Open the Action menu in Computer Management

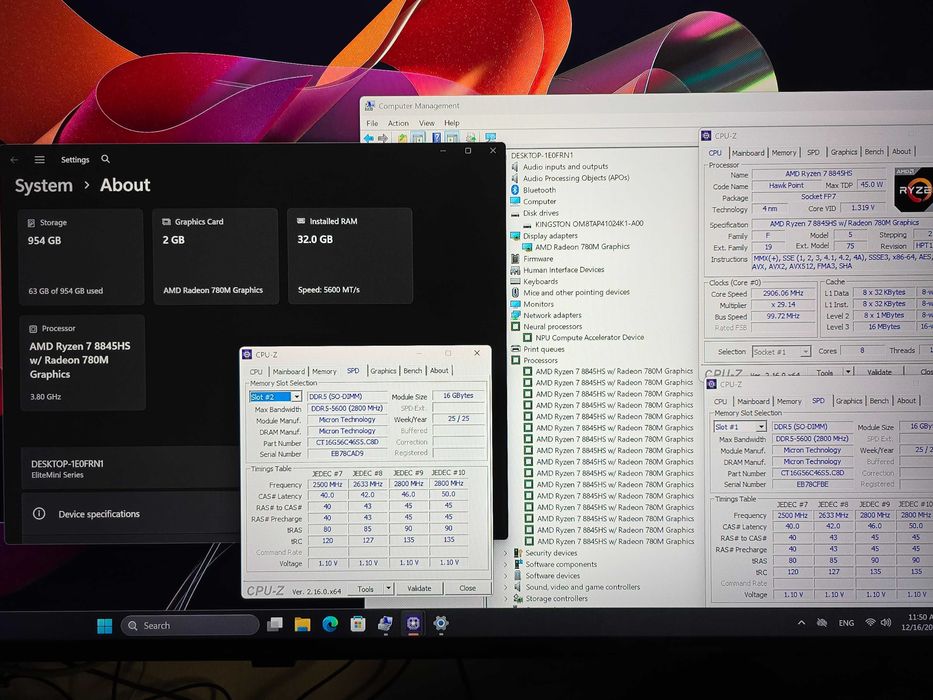click(398, 123)
